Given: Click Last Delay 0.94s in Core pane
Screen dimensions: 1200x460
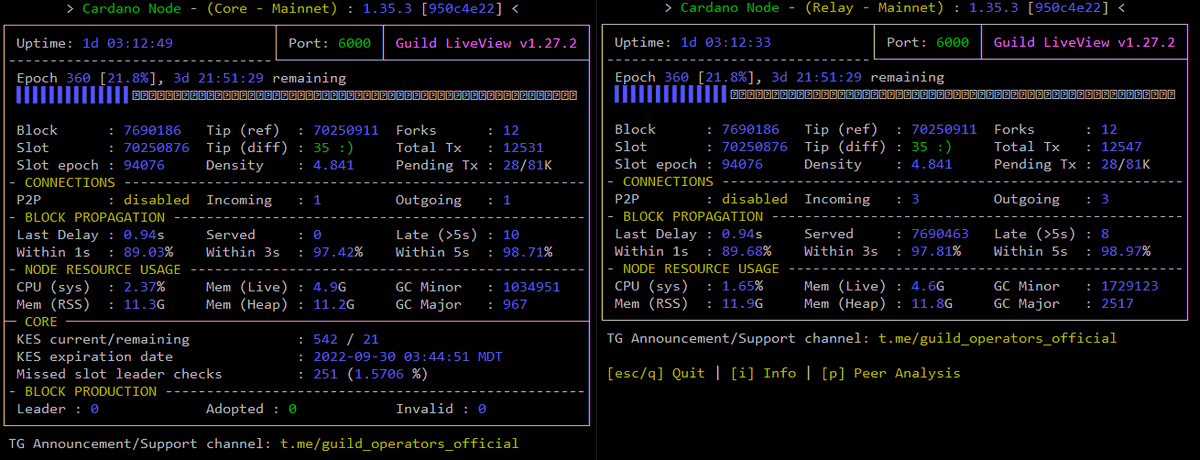Looking at the screenshot, I should coord(144,234).
